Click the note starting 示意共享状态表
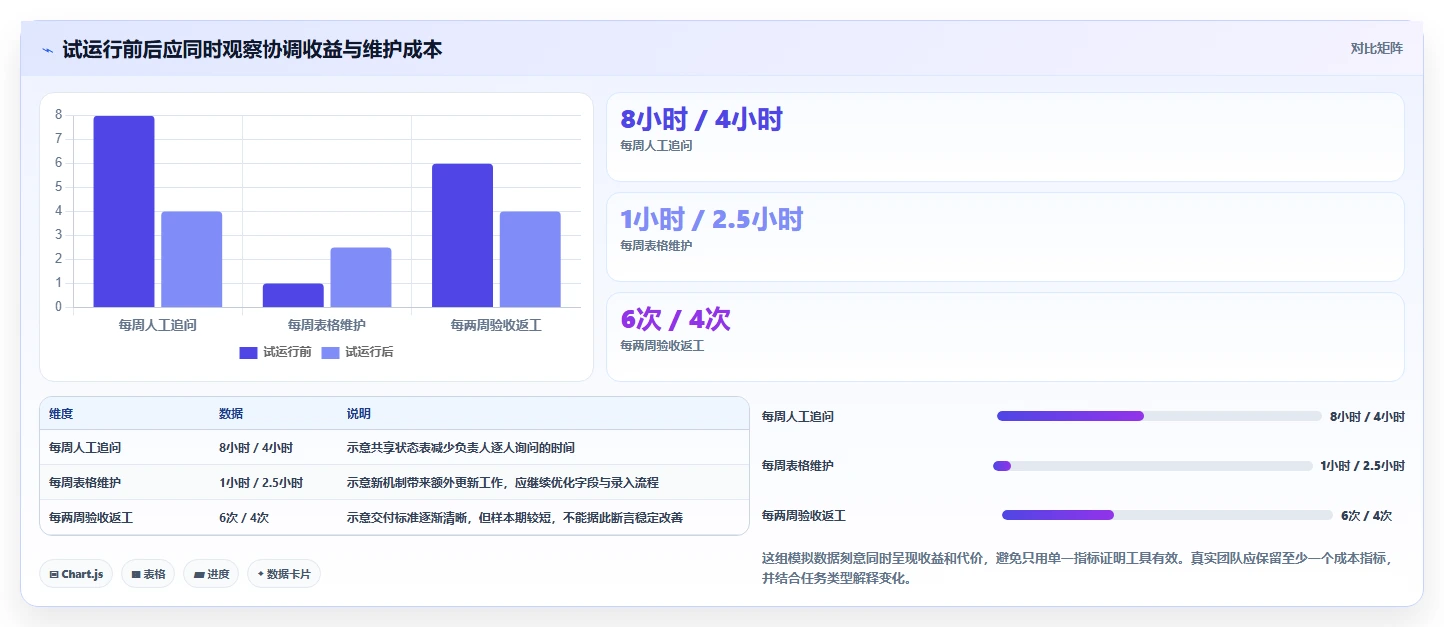The image size is (1444, 627). point(461,448)
